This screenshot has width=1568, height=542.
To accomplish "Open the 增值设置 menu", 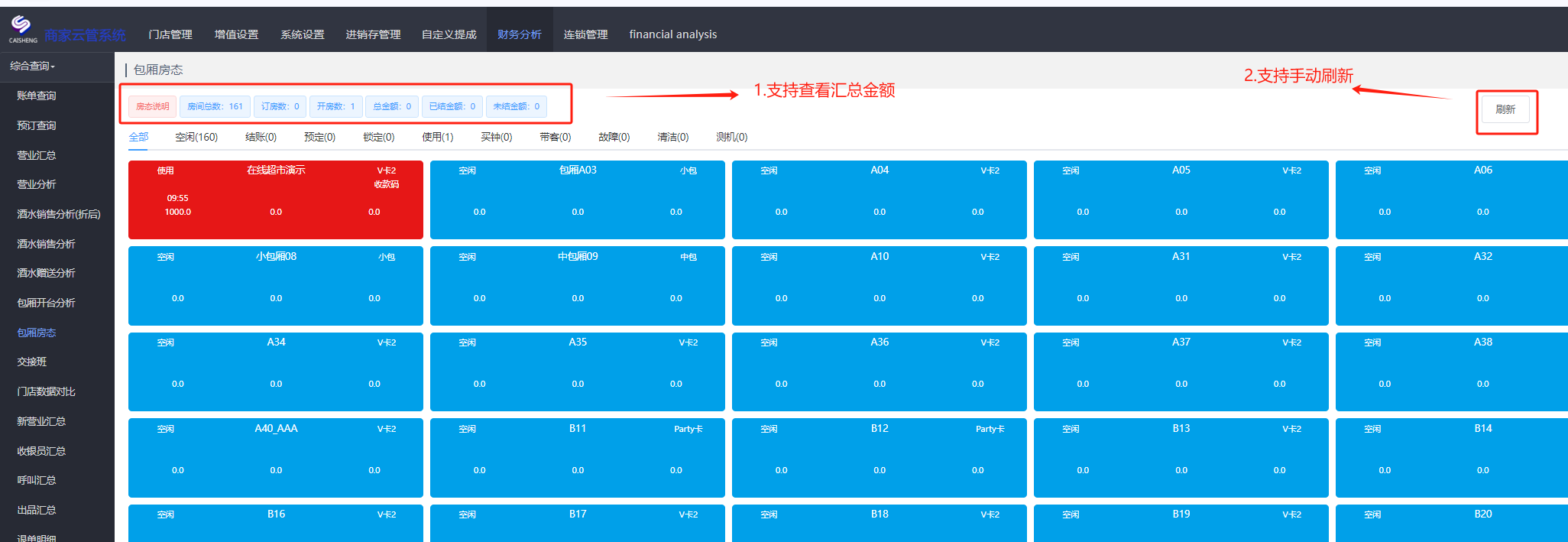I will tap(237, 34).
